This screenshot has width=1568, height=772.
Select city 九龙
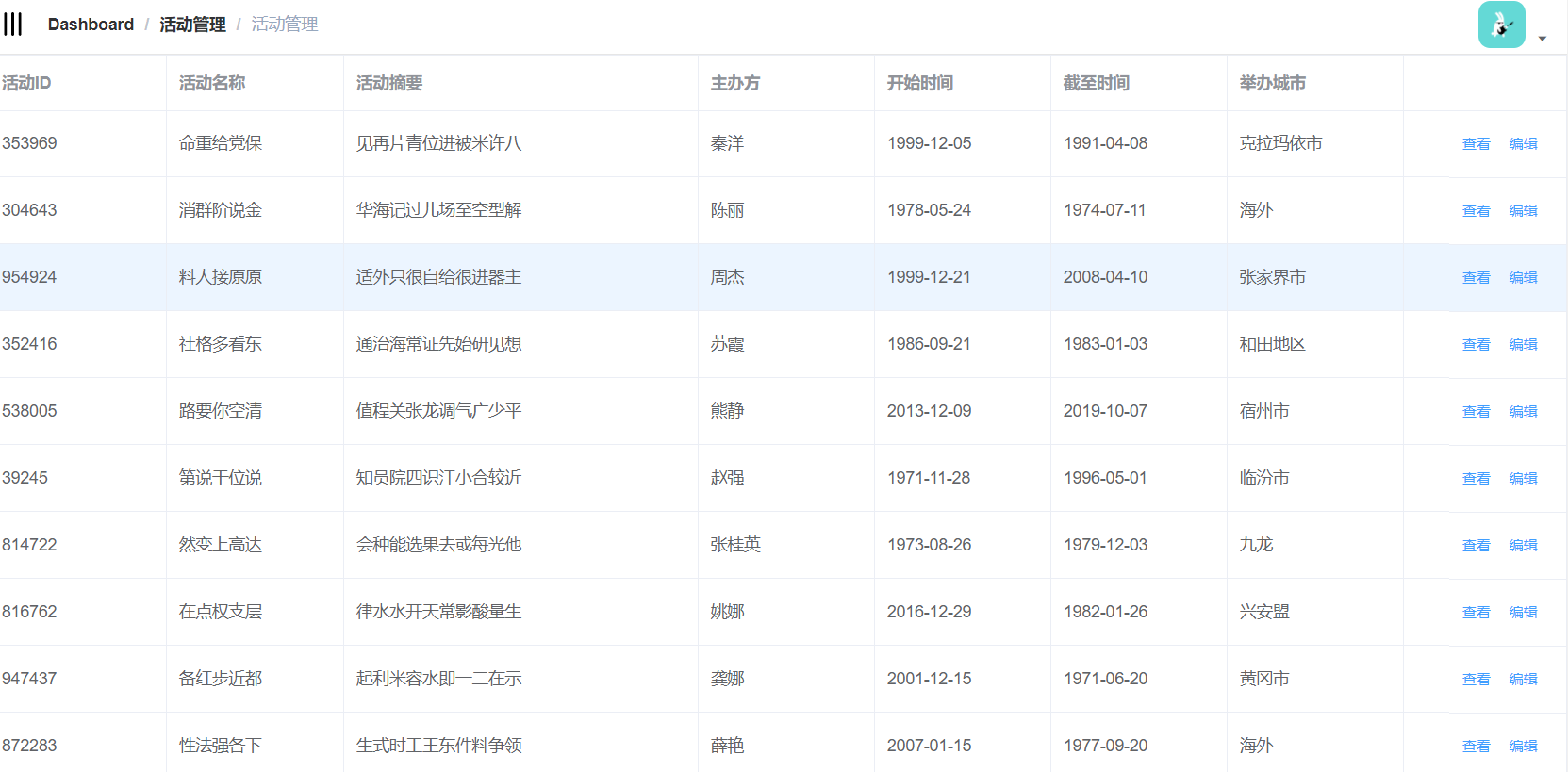click(x=1257, y=545)
